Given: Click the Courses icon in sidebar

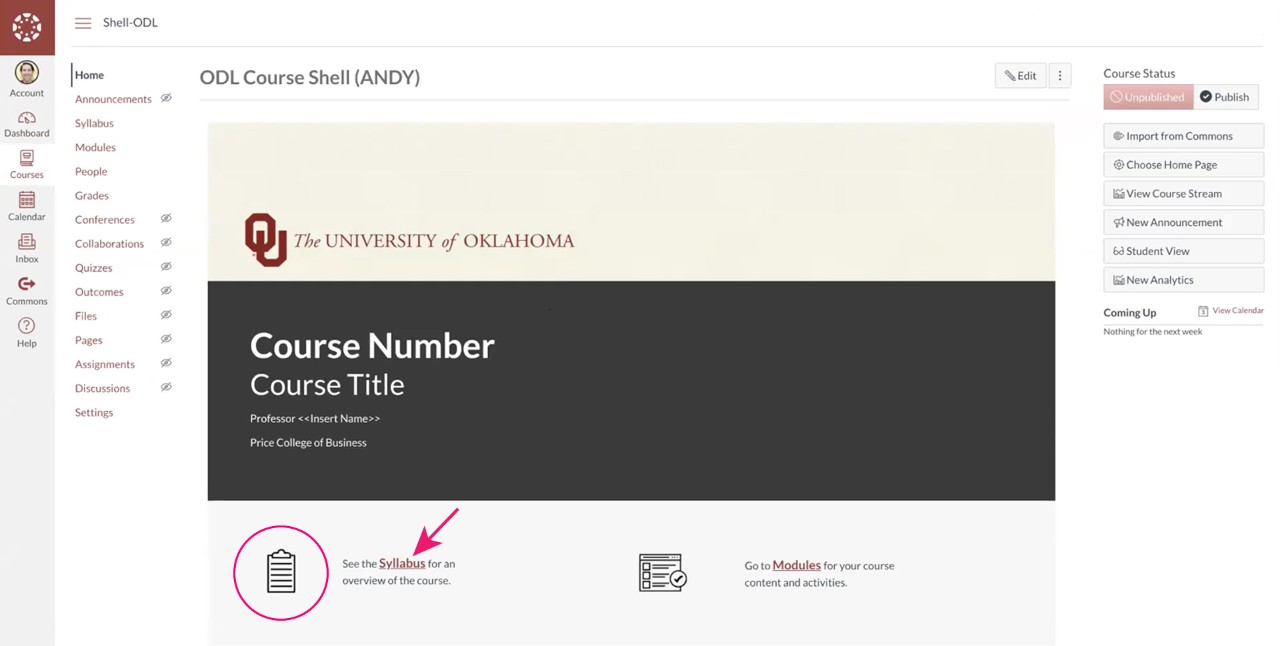Looking at the screenshot, I should pos(27,159).
